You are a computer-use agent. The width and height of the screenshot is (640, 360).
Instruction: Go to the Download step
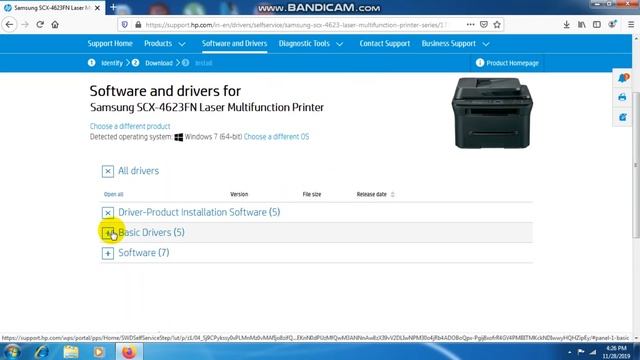pos(159,63)
